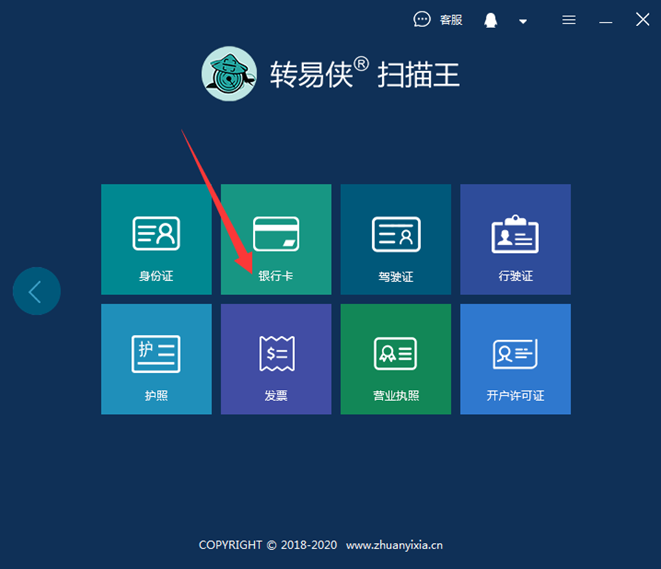Screen dimensions: 661x569
Task: Minimize the 扫描王 window
Action: point(606,22)
